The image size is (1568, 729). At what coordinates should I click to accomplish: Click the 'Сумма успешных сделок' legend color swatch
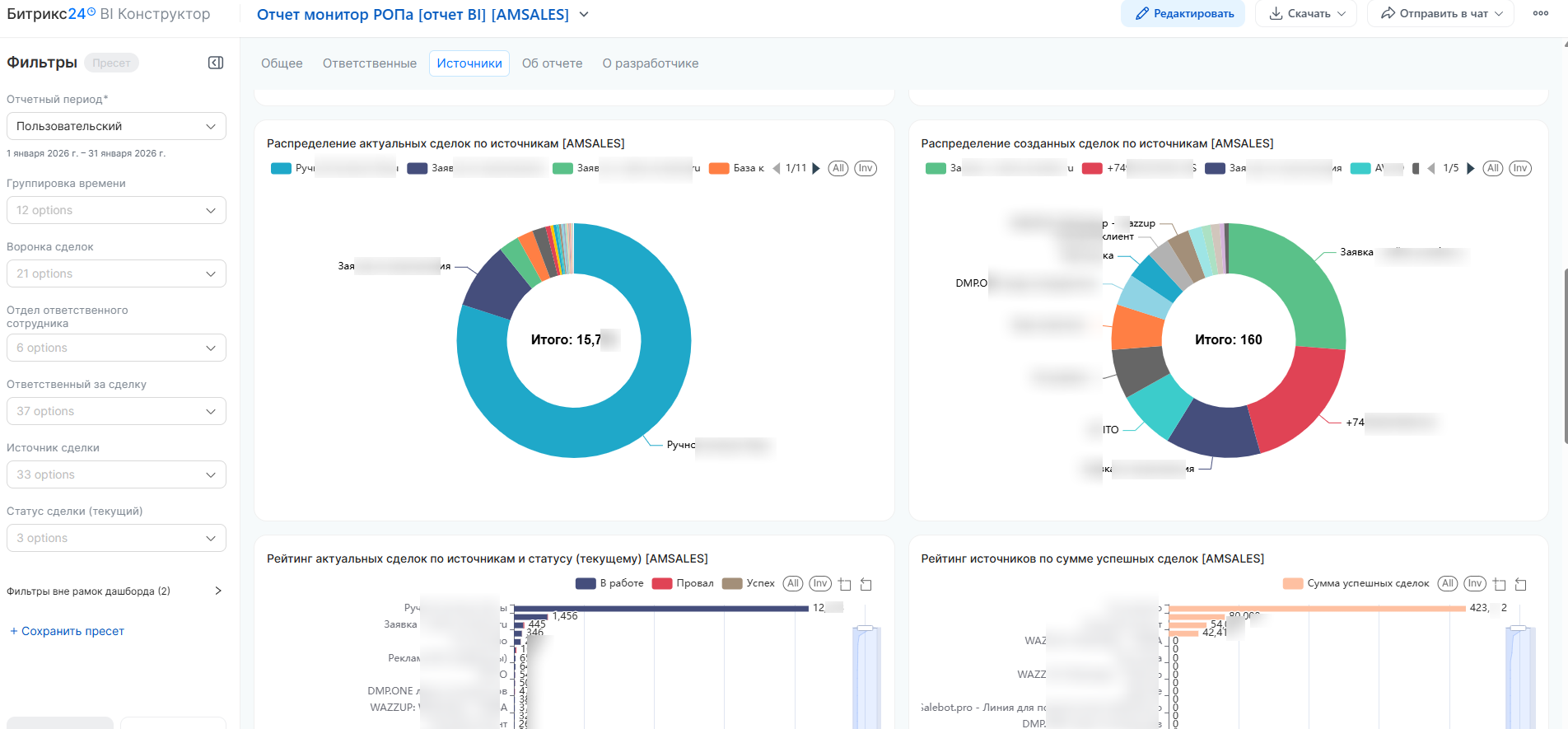1292,583
